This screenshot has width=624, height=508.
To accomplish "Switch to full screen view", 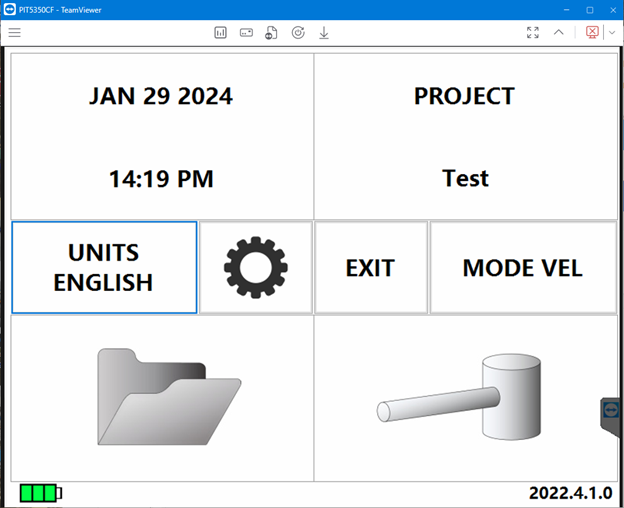I will pos(533,32).
